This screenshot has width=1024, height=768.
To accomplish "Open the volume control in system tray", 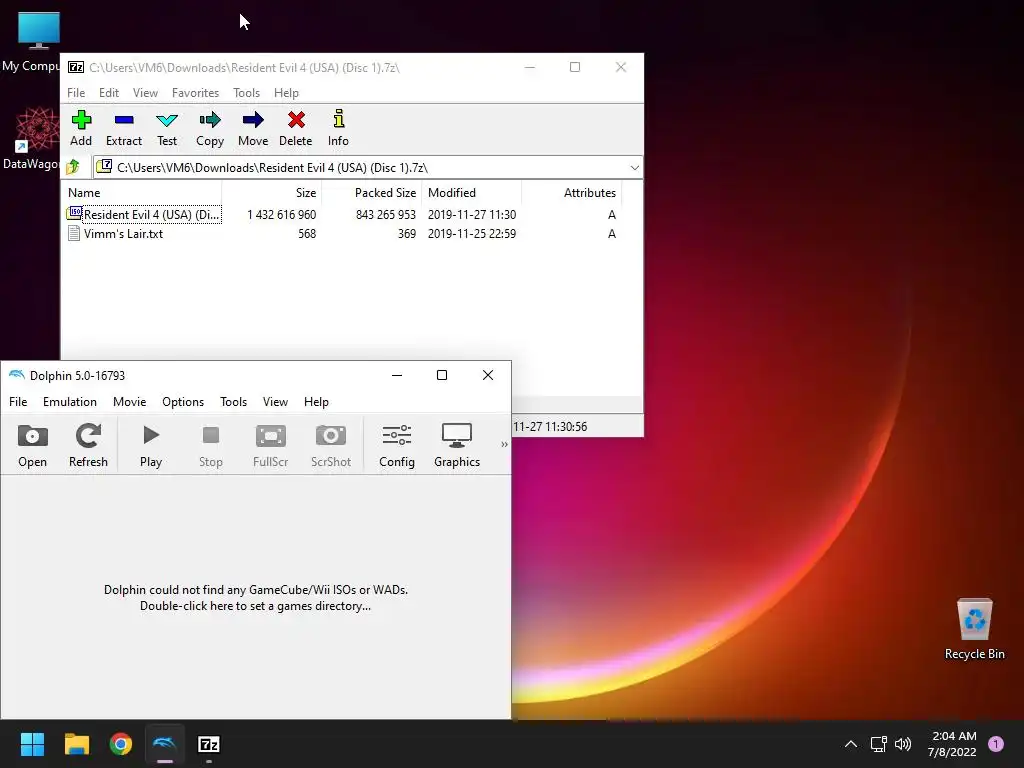I will tap(903, 744).
